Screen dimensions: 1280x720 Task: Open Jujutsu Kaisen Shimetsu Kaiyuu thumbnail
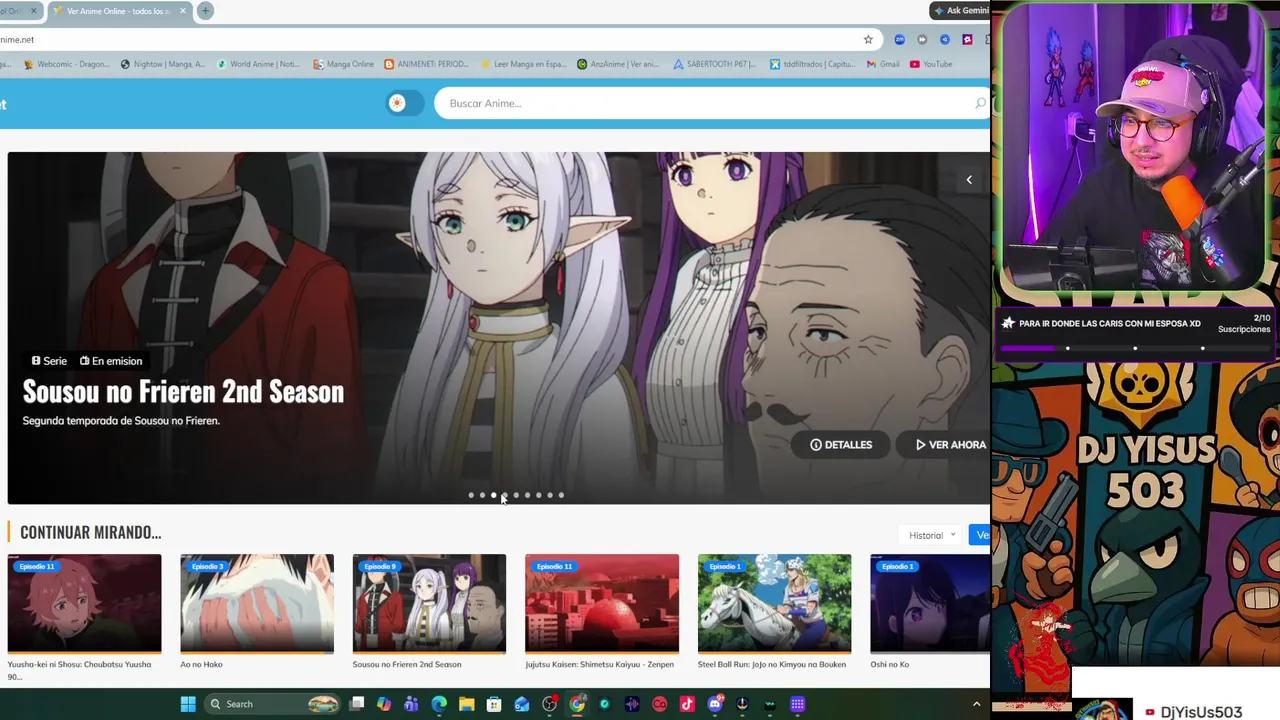[x=602, y=603]
